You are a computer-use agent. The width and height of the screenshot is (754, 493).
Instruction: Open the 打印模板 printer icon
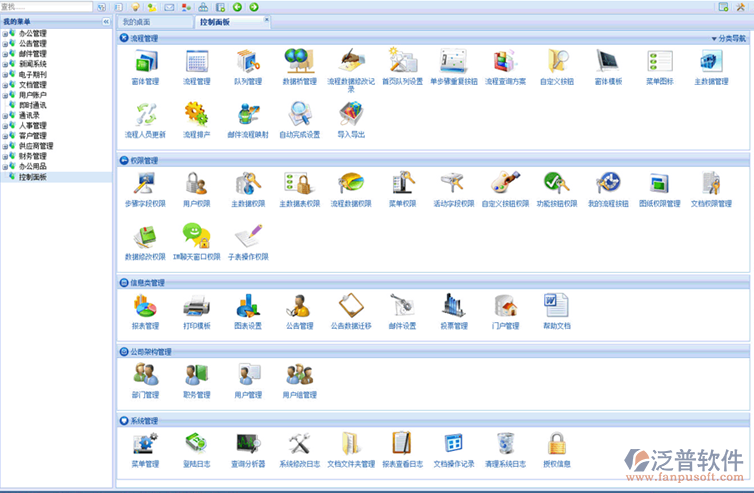pos(197,306)
